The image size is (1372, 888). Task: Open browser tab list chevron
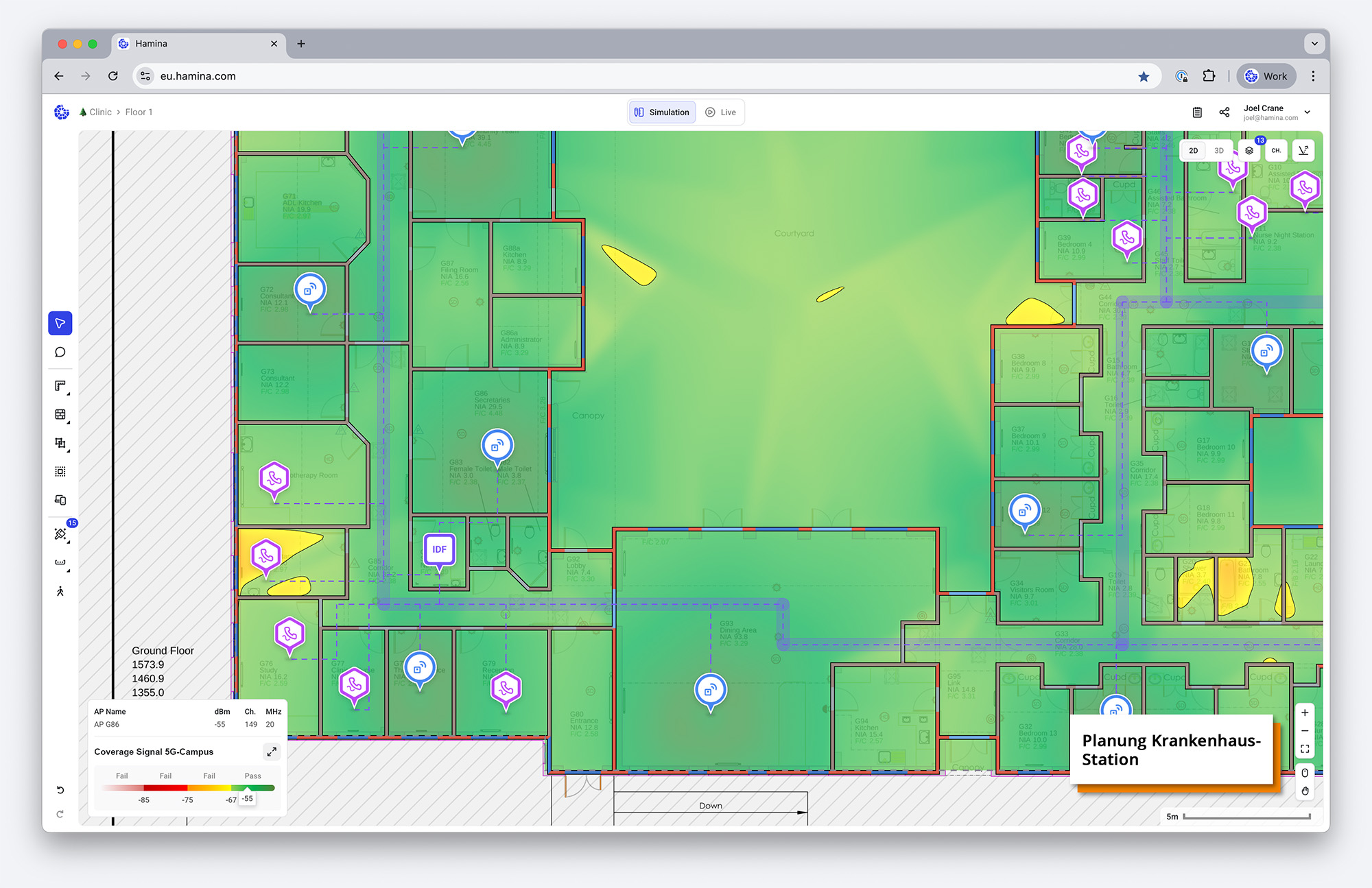click(x=1314, y=43)
